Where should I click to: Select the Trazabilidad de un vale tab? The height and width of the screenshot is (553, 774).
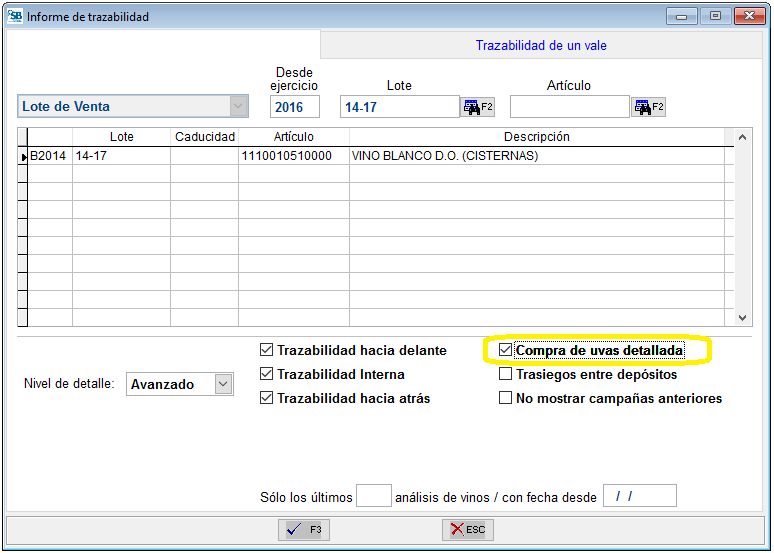tap(540, 45)
